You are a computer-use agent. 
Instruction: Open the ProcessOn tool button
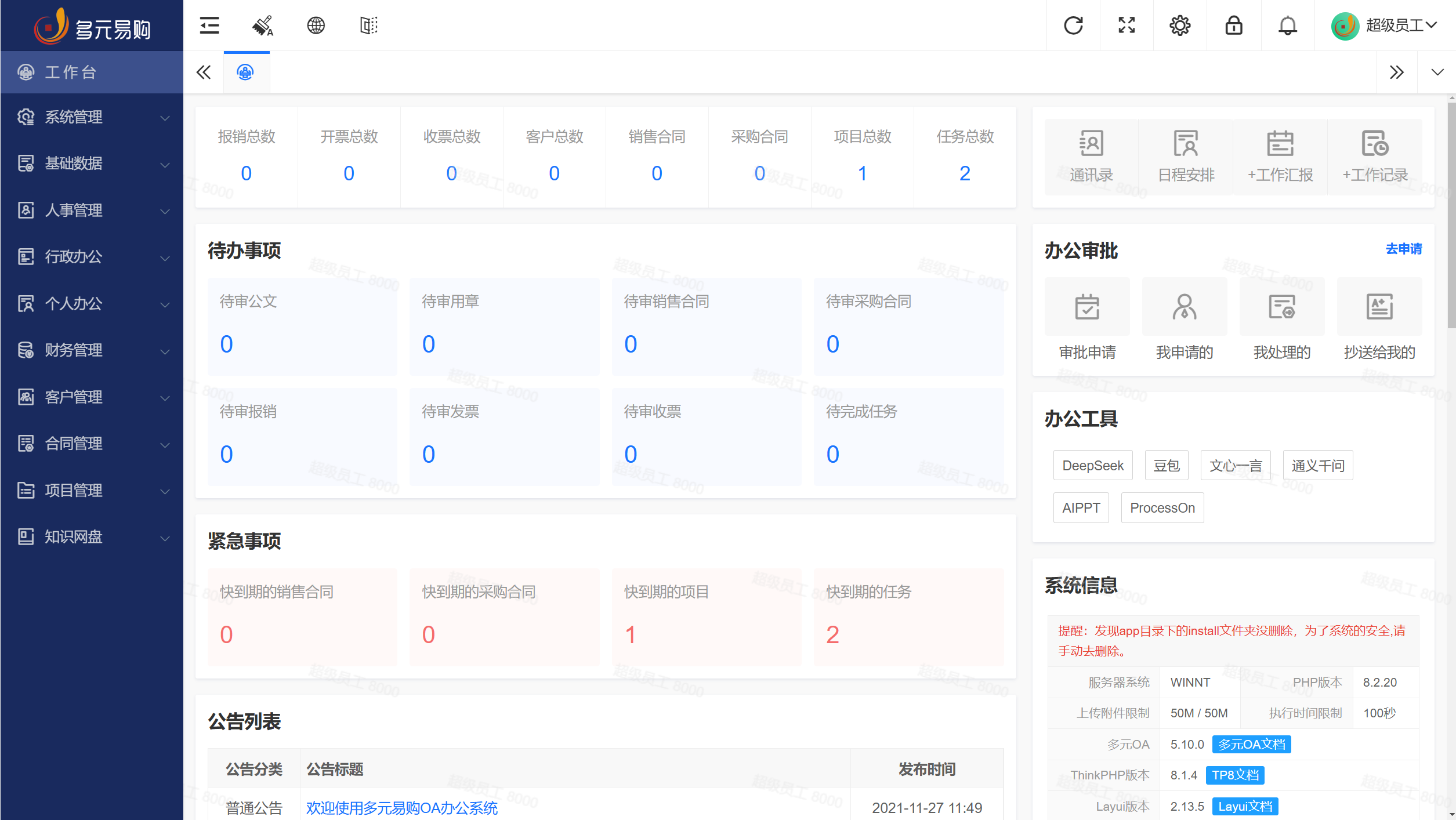[1162, 508]
